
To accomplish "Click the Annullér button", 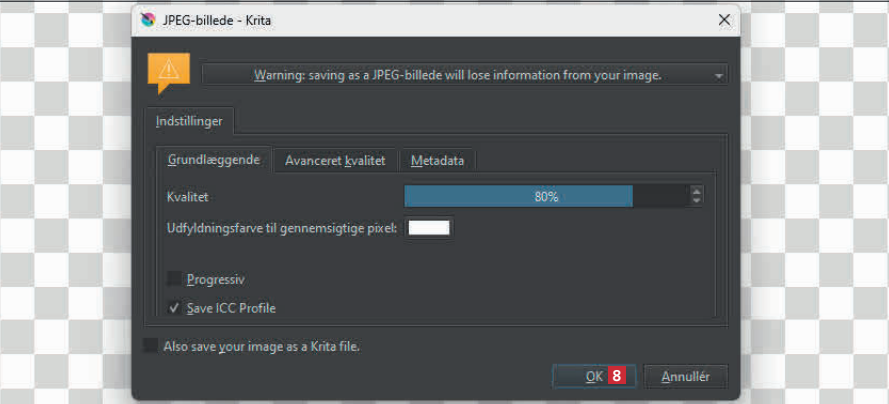I will pyautogui.click(x=685, y=377).
